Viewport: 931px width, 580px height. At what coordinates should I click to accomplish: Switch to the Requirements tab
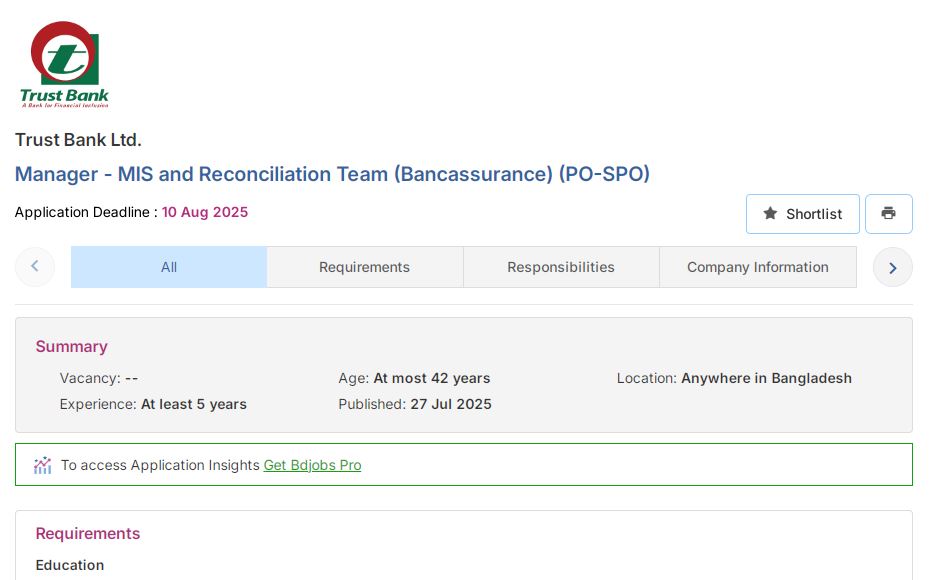pyautogui.click(x=364, y=267)
